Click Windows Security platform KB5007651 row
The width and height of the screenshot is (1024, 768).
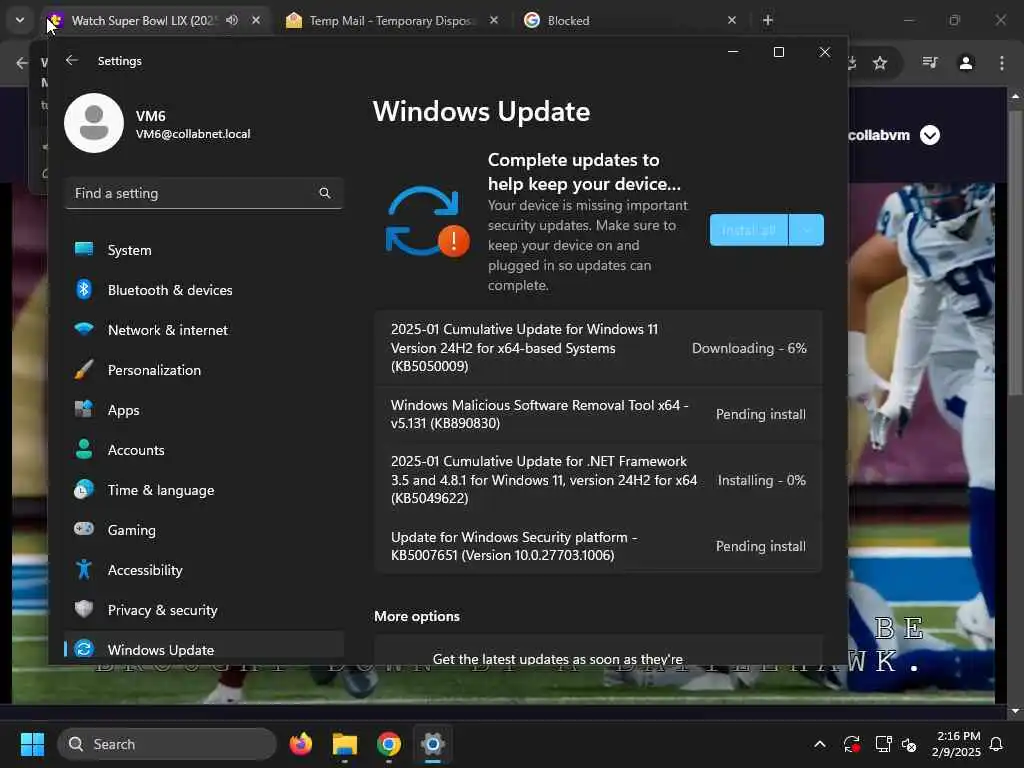point(598,546)
